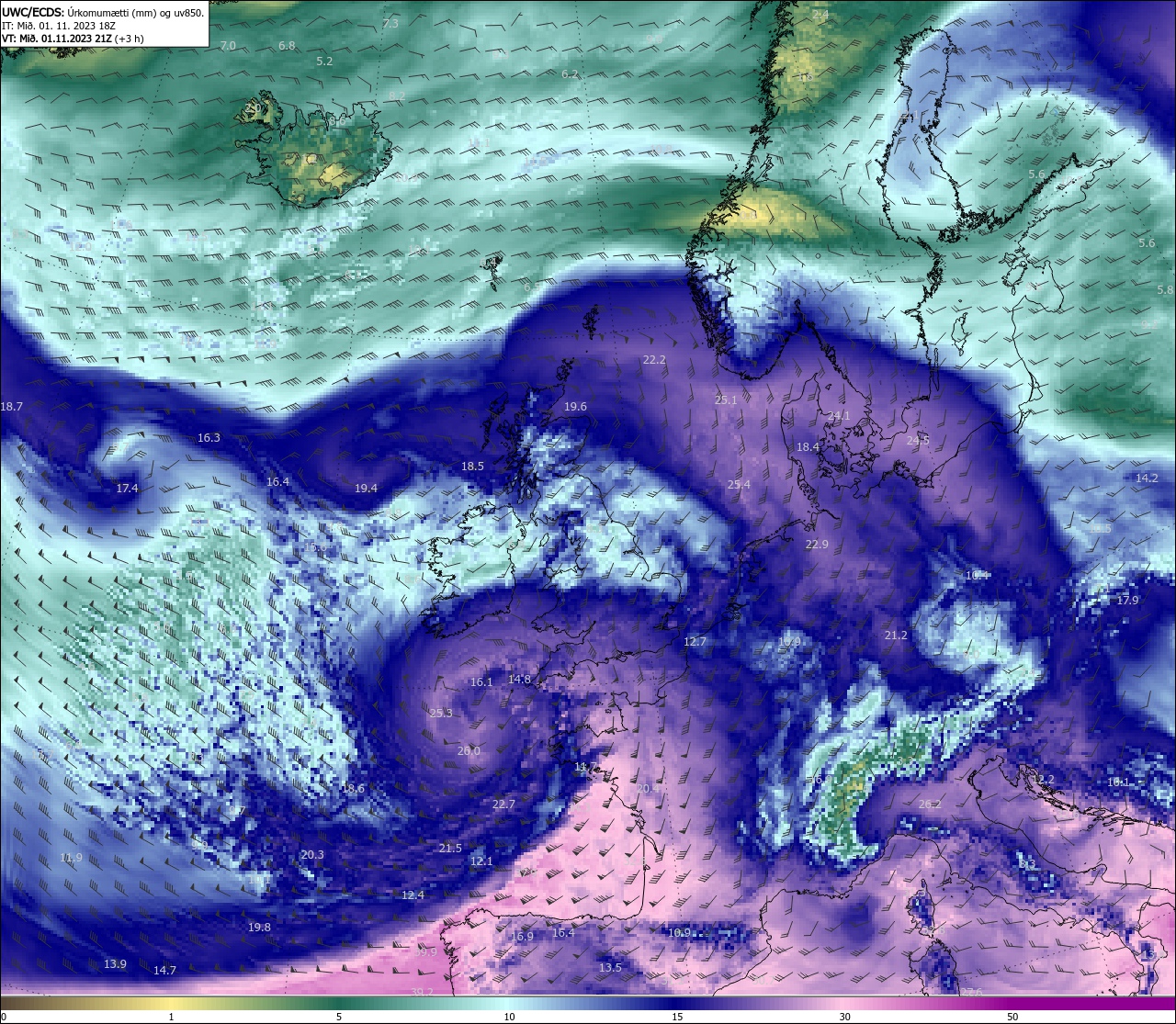The height and width of the screenshot is (1024, 1176).
Task: Click the 19.8 value label
Action: pyautogui.click(x=259, y=928)
